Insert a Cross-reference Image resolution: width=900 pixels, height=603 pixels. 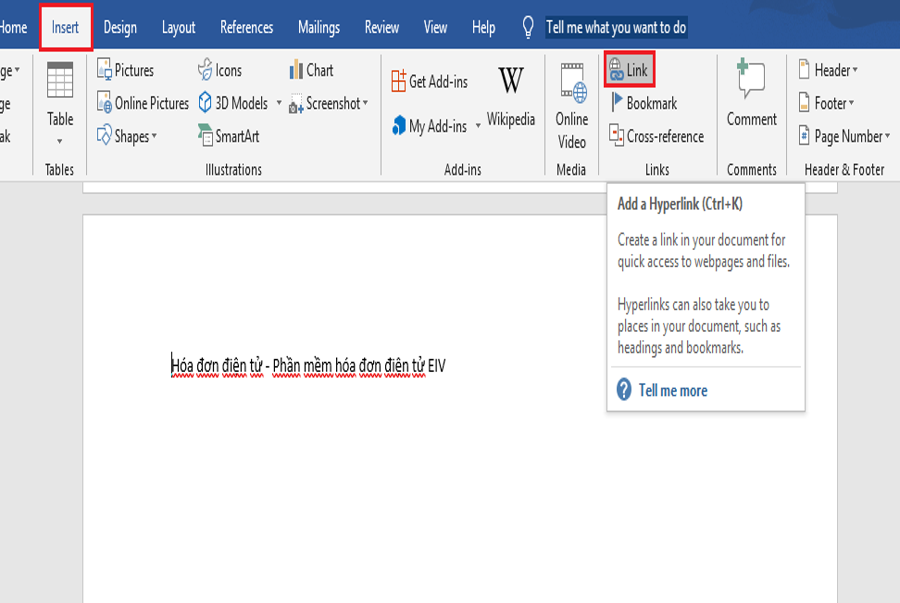[x=657, y=136]
